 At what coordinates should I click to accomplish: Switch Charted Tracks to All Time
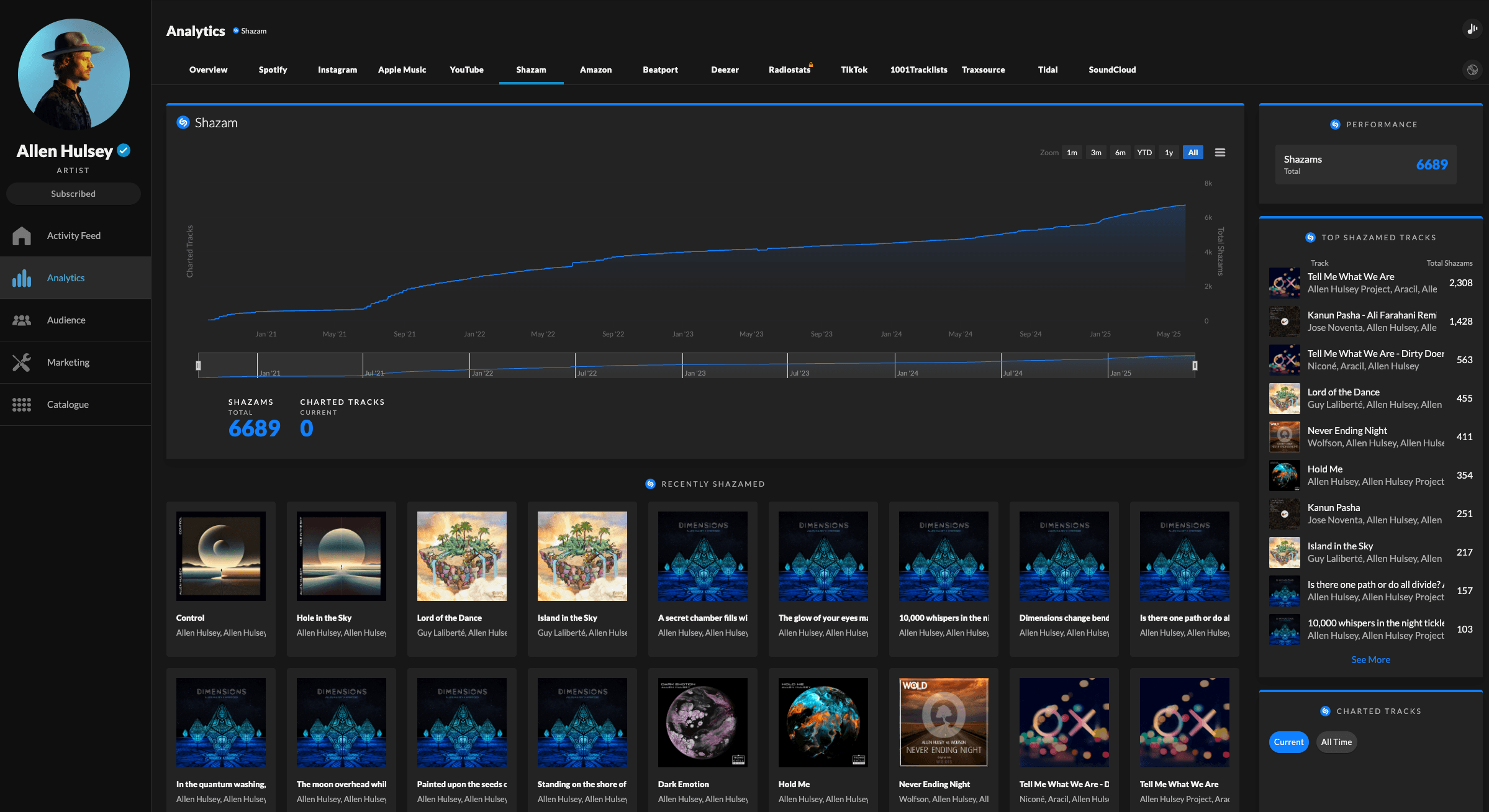1336,742
